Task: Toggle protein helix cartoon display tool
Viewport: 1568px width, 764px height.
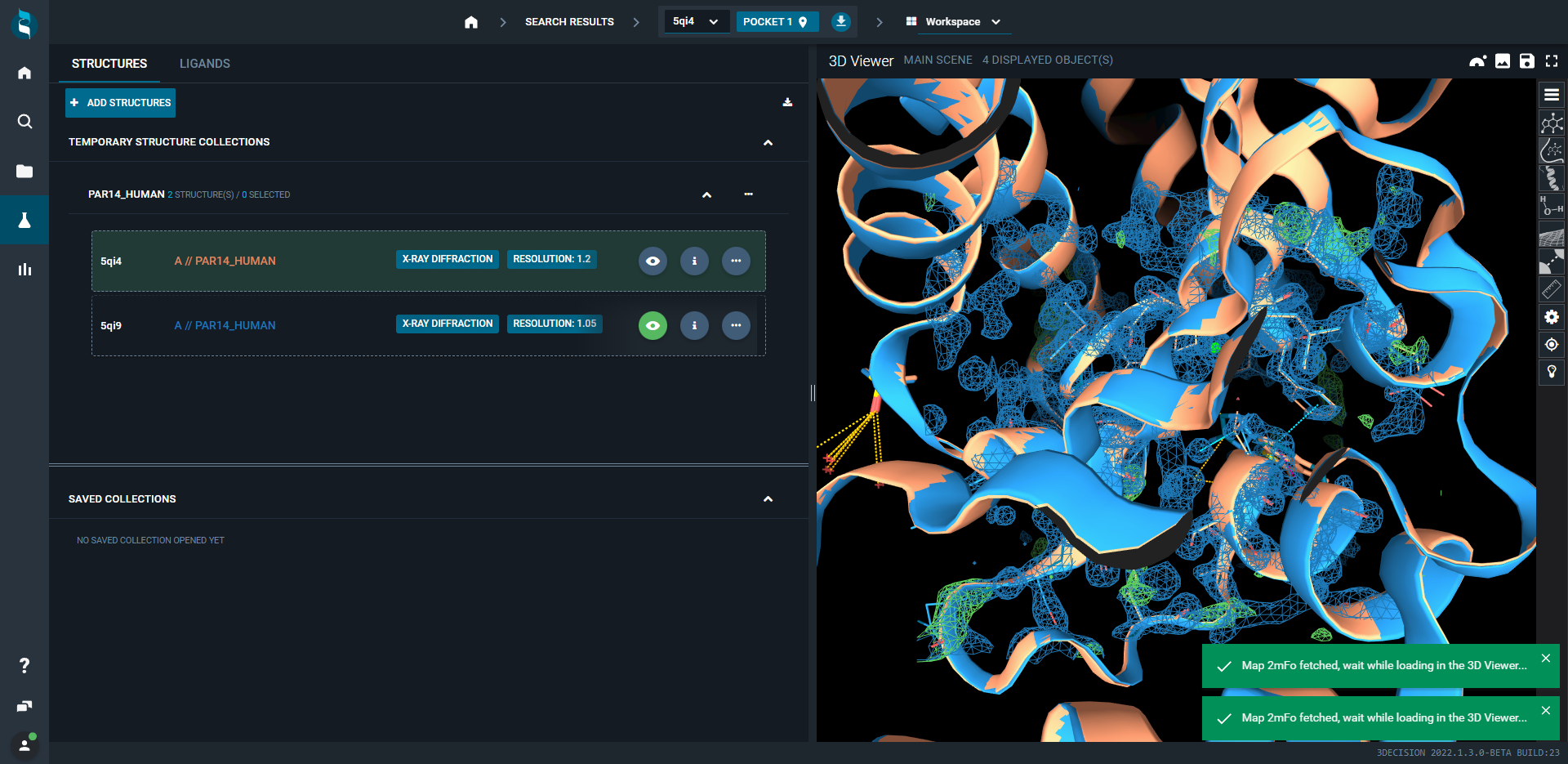Action: pos(1552,179)
